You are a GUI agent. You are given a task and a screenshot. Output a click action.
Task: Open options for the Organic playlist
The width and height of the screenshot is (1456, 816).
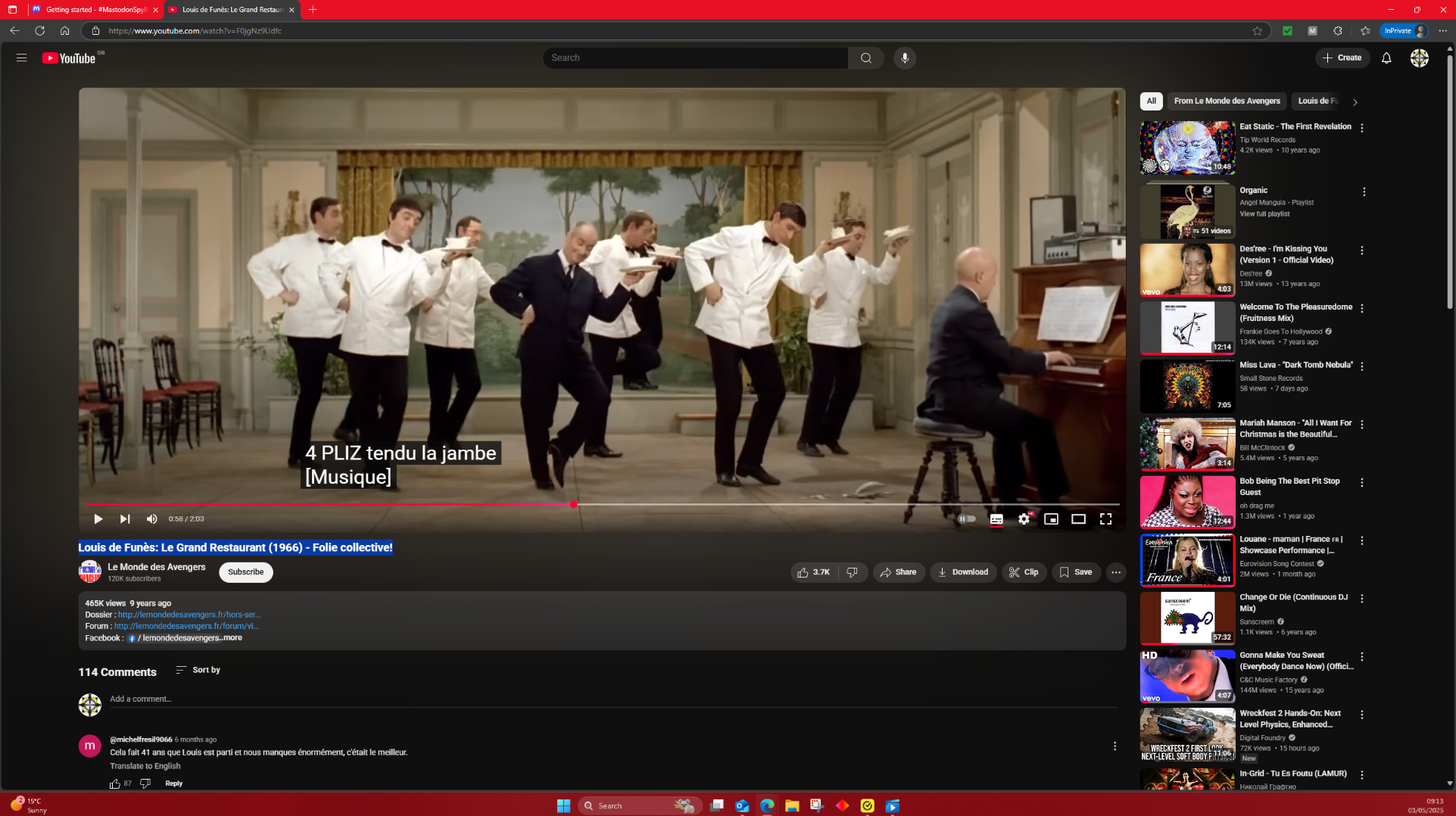[1364, 192]
